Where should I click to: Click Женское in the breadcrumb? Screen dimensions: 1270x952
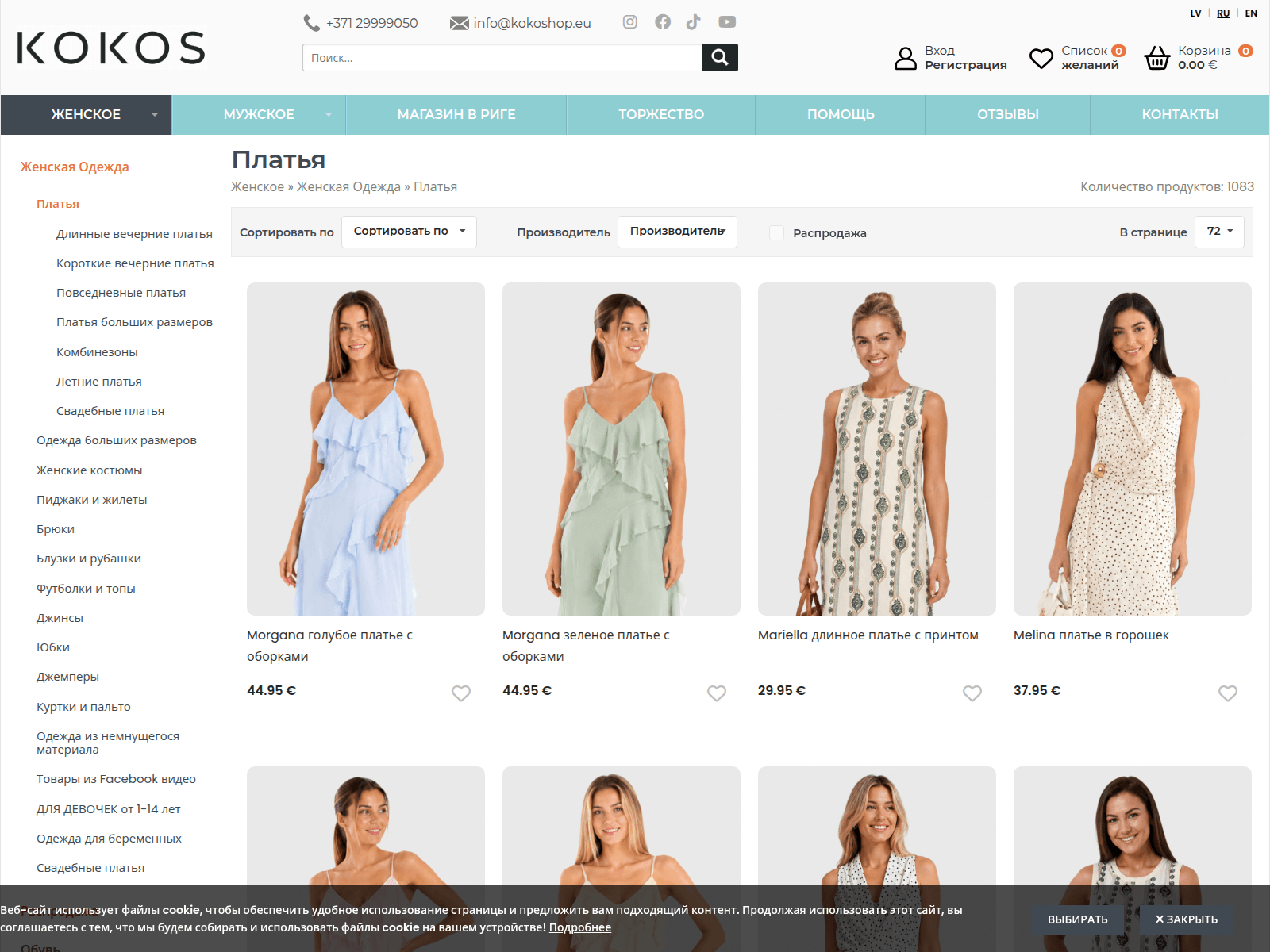257,186
